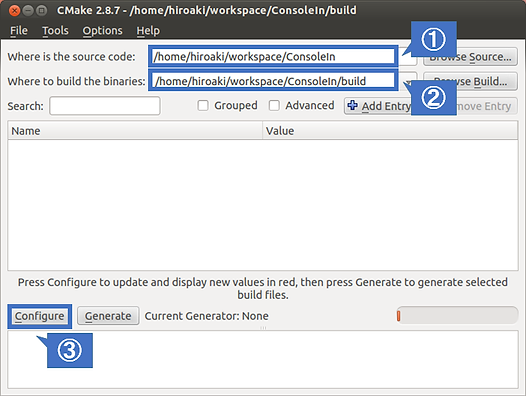
Task: Minimize the CMake window
Action: pos(28,11)
